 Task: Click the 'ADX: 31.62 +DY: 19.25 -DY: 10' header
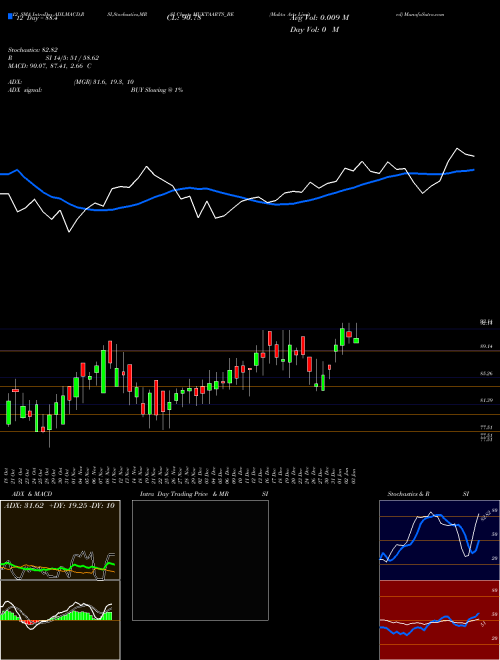(x=59, y=506)
